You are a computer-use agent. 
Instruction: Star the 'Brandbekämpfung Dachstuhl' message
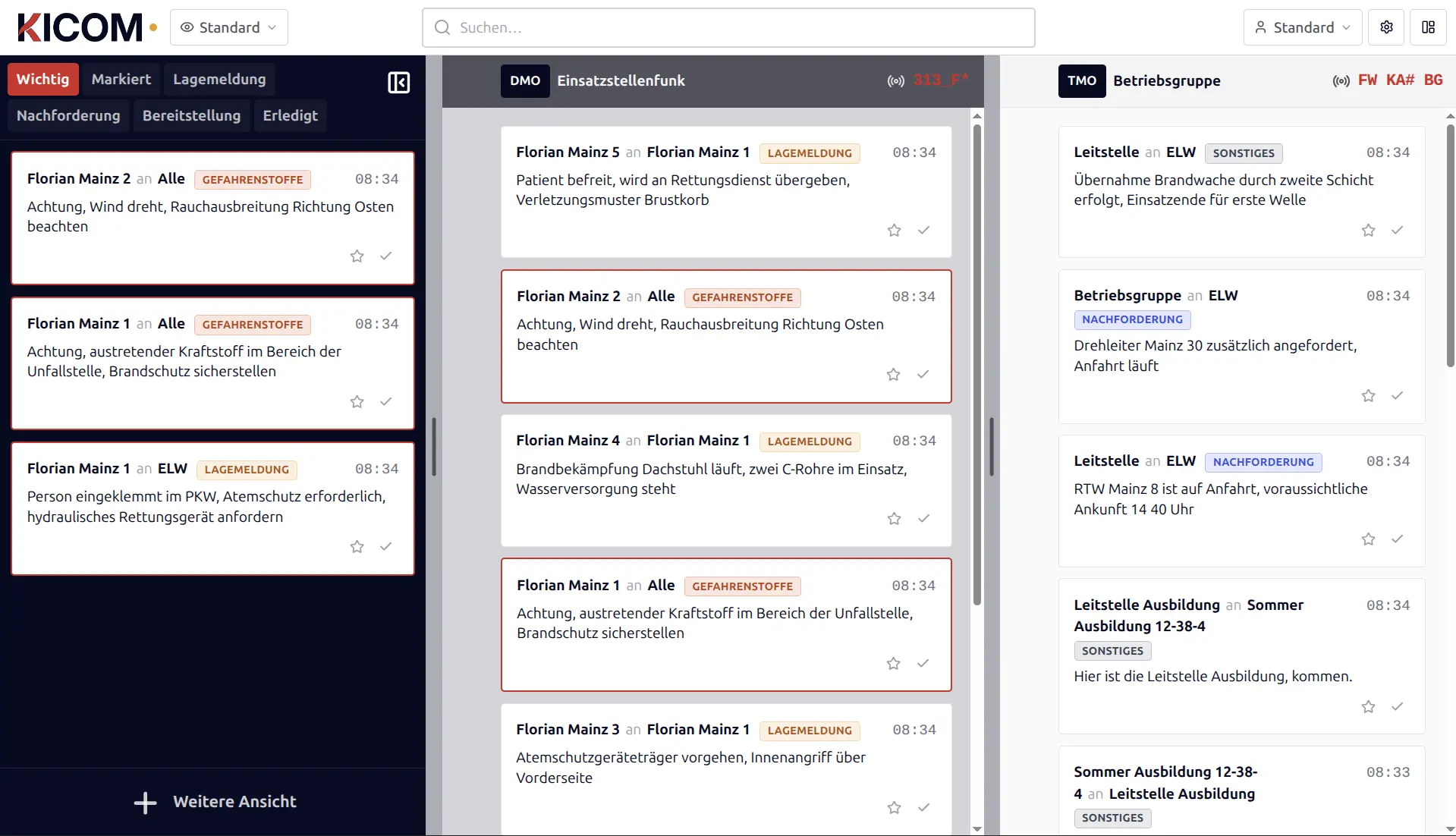pyautogui.click(x=894, y=518)
